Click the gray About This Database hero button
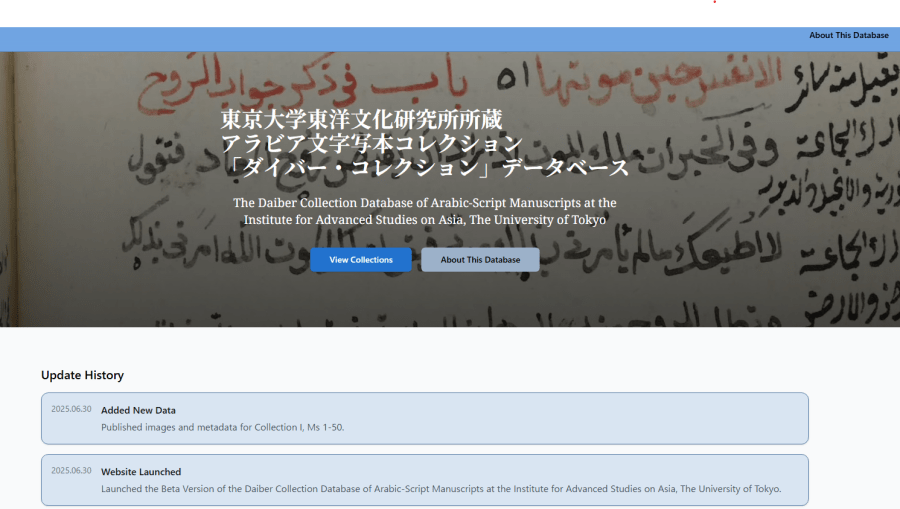Image resolution: width=900 pixels, height=509 pixels. (x=480, y=260)
